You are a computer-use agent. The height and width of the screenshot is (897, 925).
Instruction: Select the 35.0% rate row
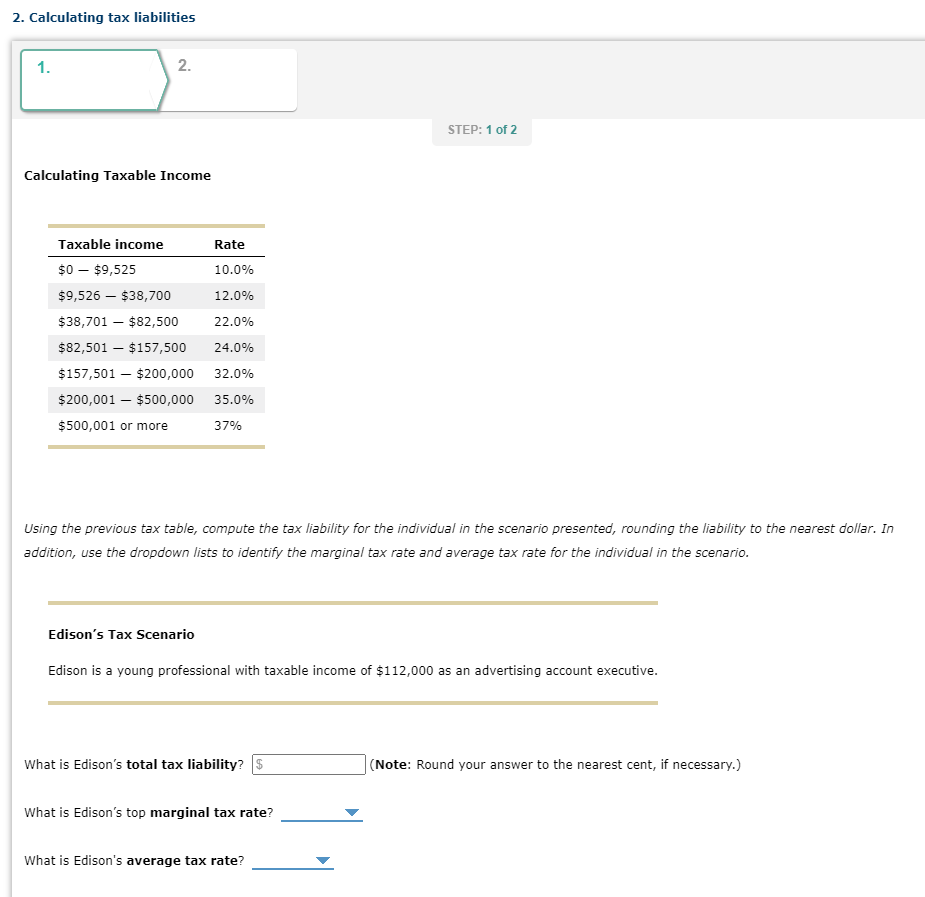tap(155, 399)
